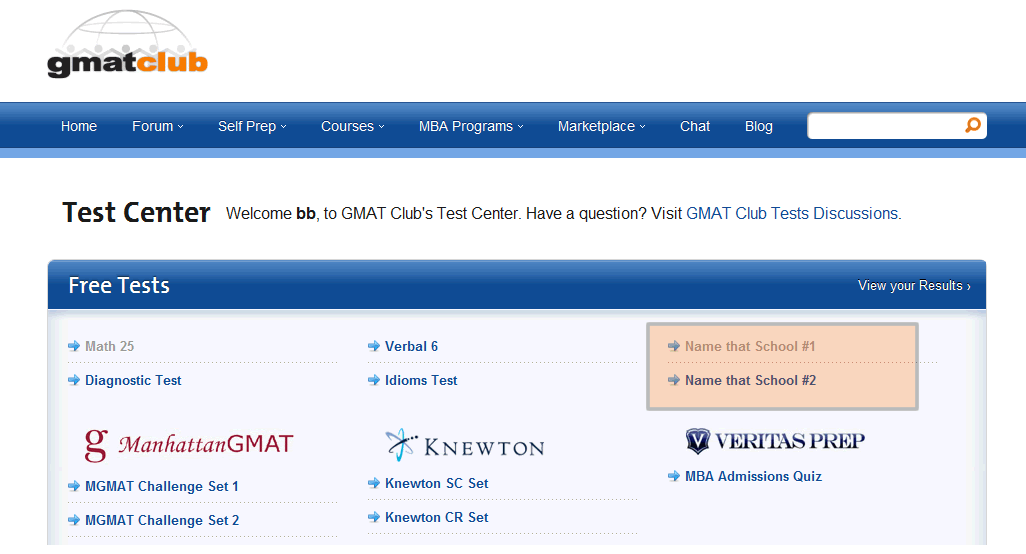The image size is (1026, 554).
Task: Click the arrow icon beside Name that School #1
Action: point(673,346)
